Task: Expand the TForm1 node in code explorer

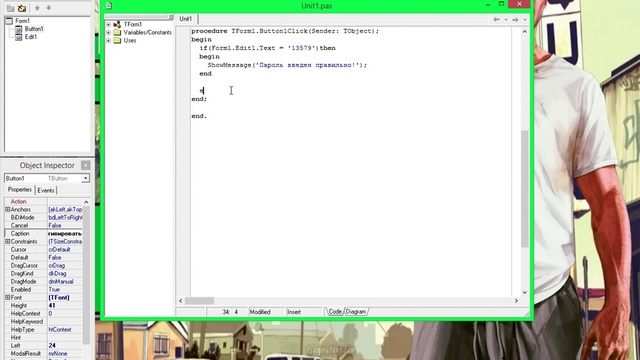Action: 109,24
